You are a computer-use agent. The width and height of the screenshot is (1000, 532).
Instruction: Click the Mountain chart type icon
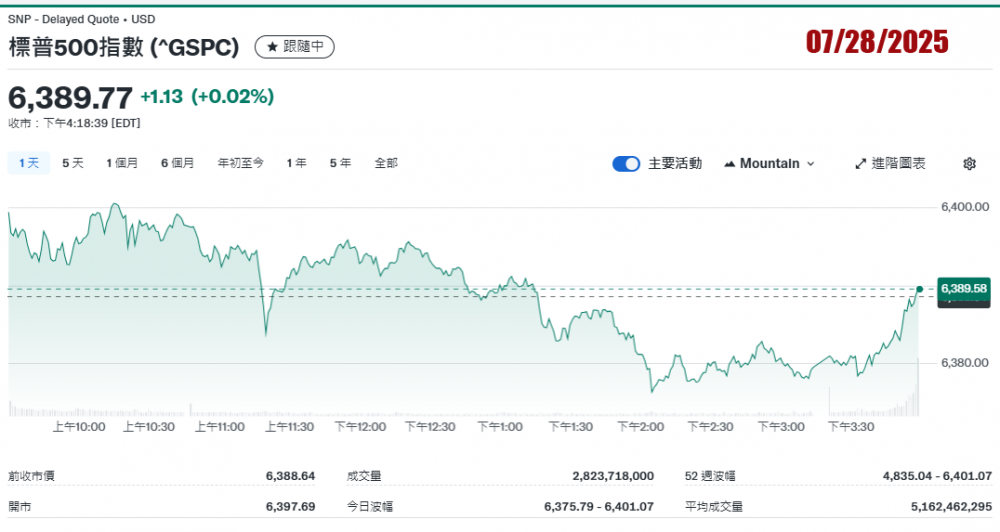click(x=729, y=164)
